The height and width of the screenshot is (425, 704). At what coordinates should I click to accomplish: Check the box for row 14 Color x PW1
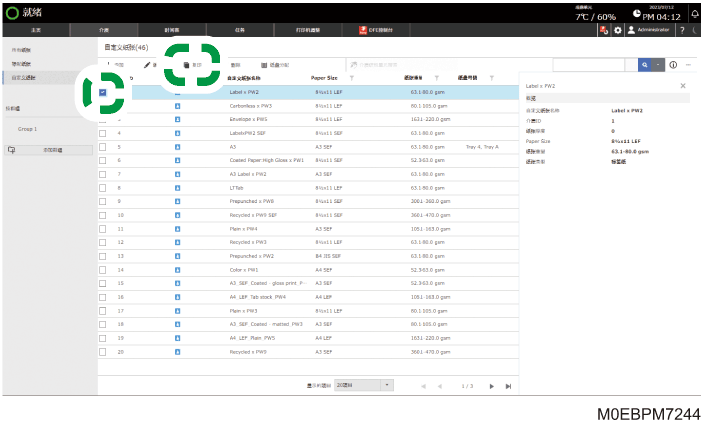[x=103, y=270]
